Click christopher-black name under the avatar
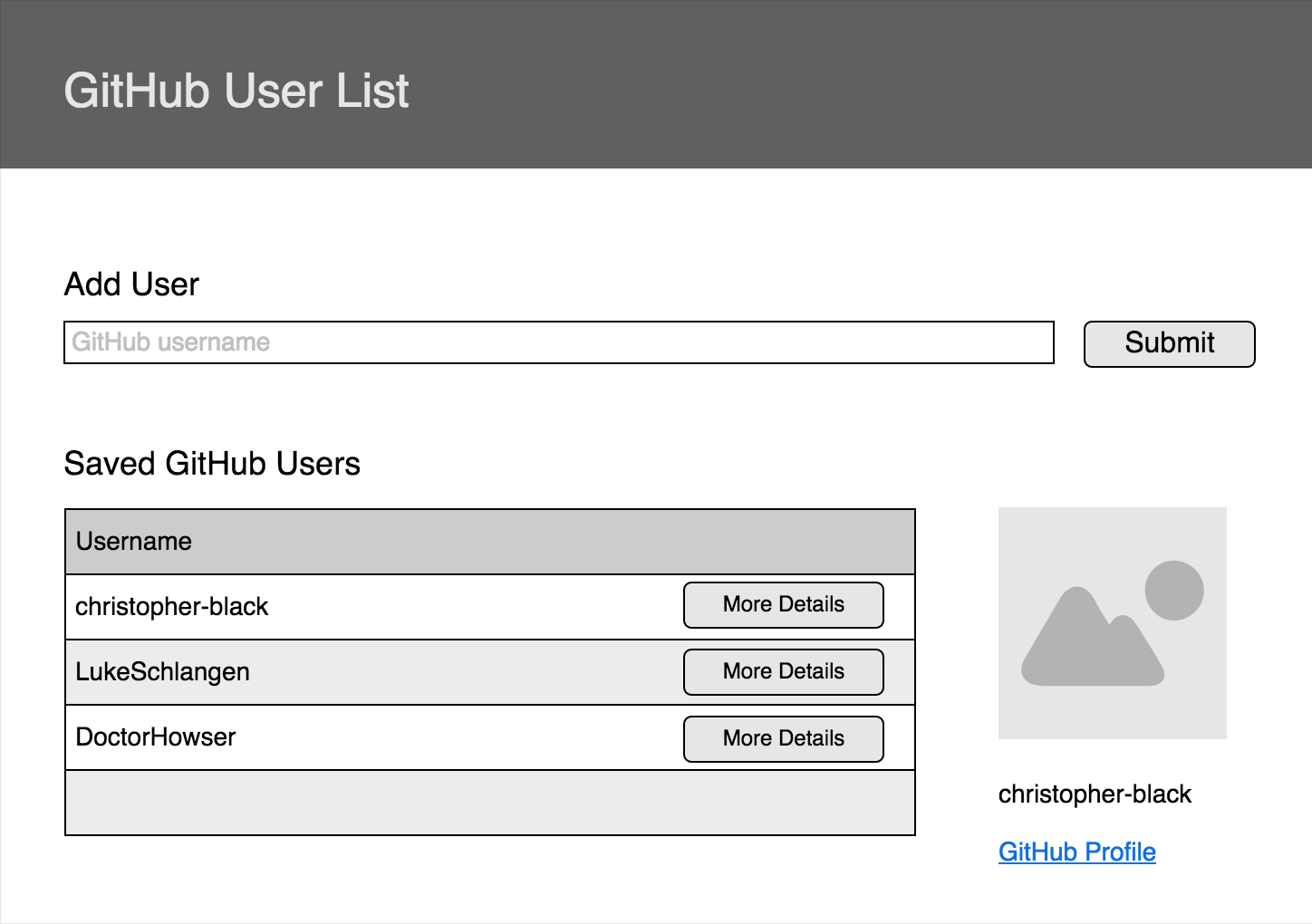 [1095, 794]
